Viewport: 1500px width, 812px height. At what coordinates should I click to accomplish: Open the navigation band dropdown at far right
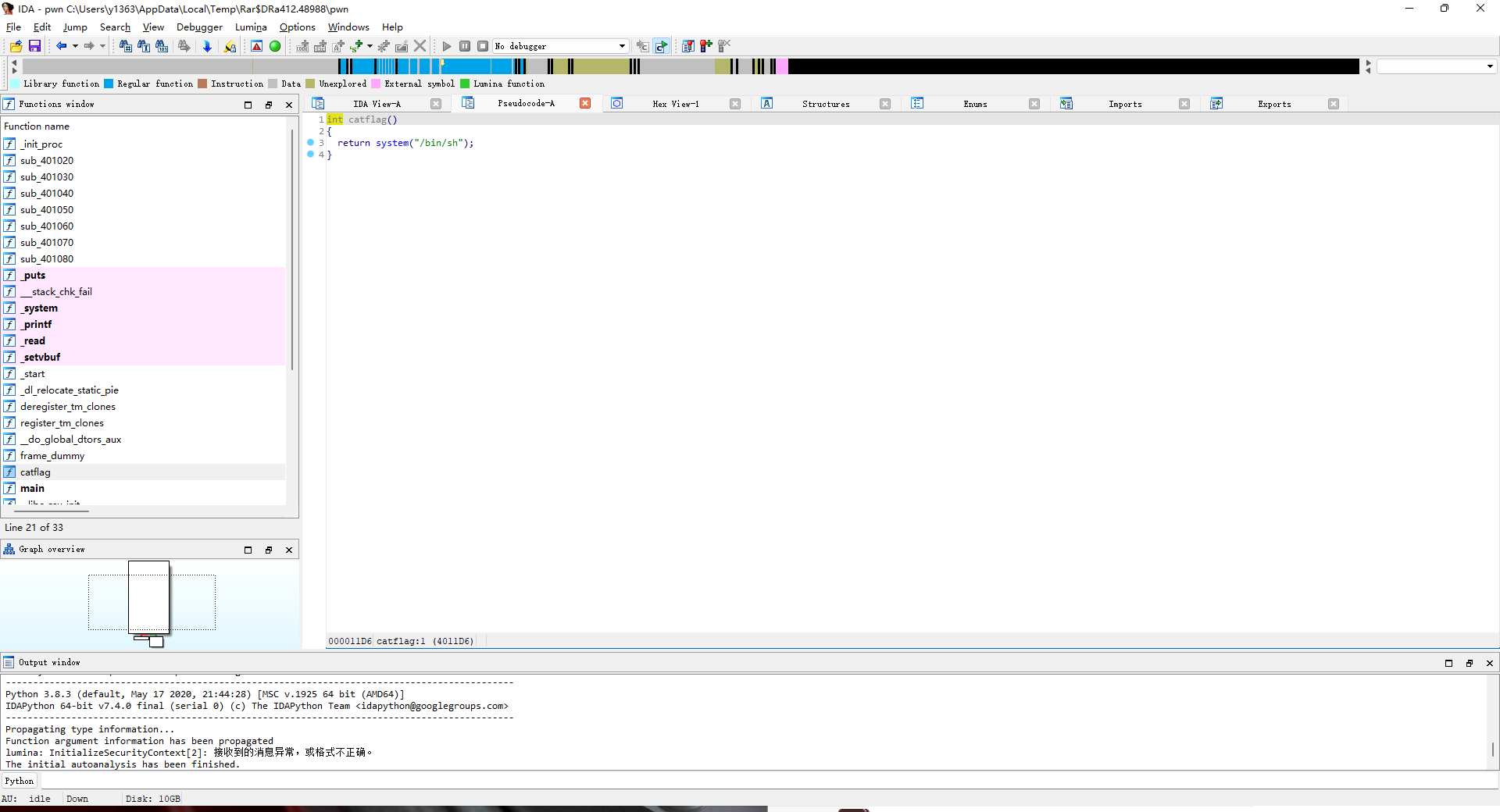(x=1490, y=66)
